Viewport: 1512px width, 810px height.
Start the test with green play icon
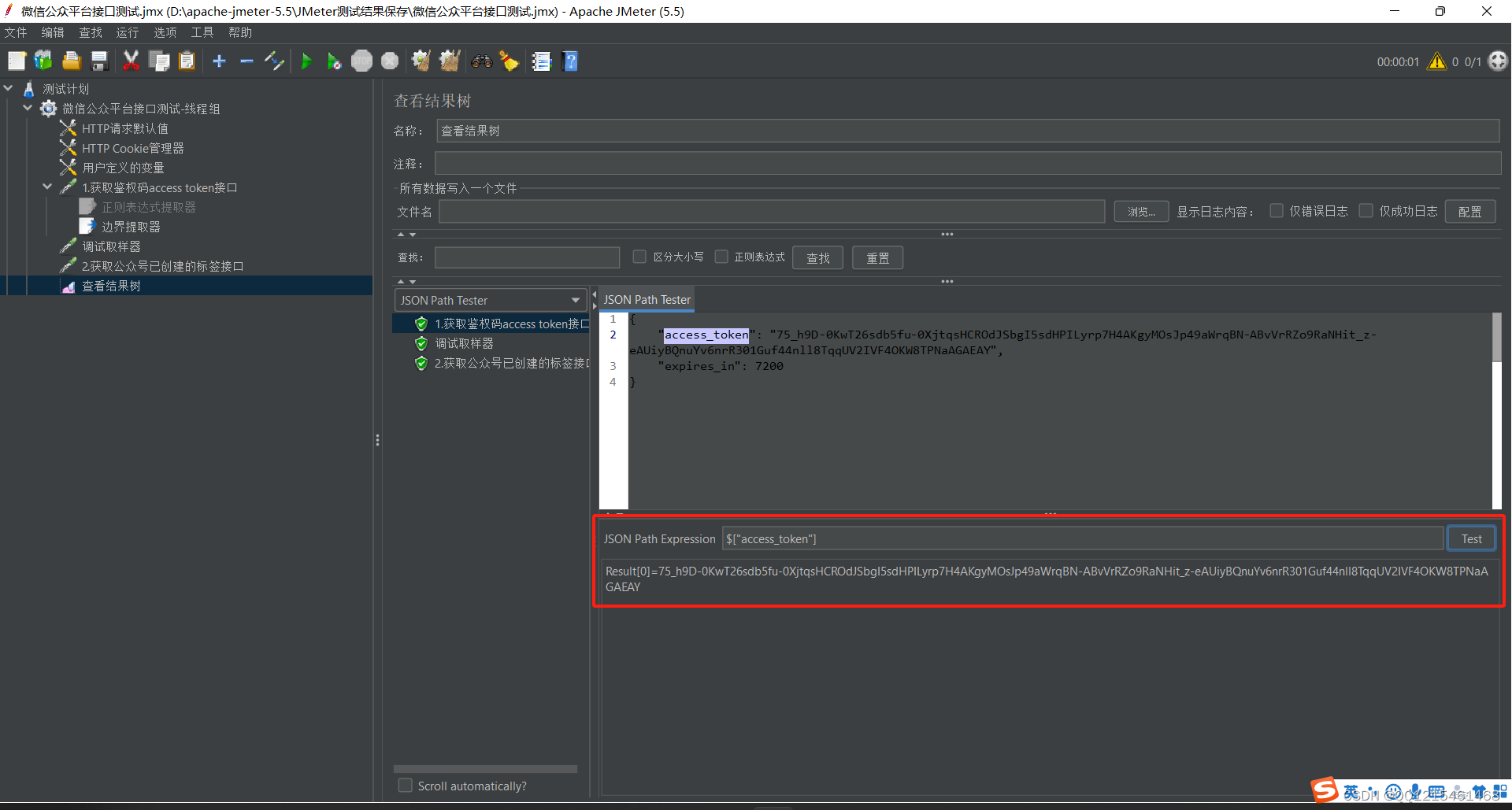tap(306, 61)
